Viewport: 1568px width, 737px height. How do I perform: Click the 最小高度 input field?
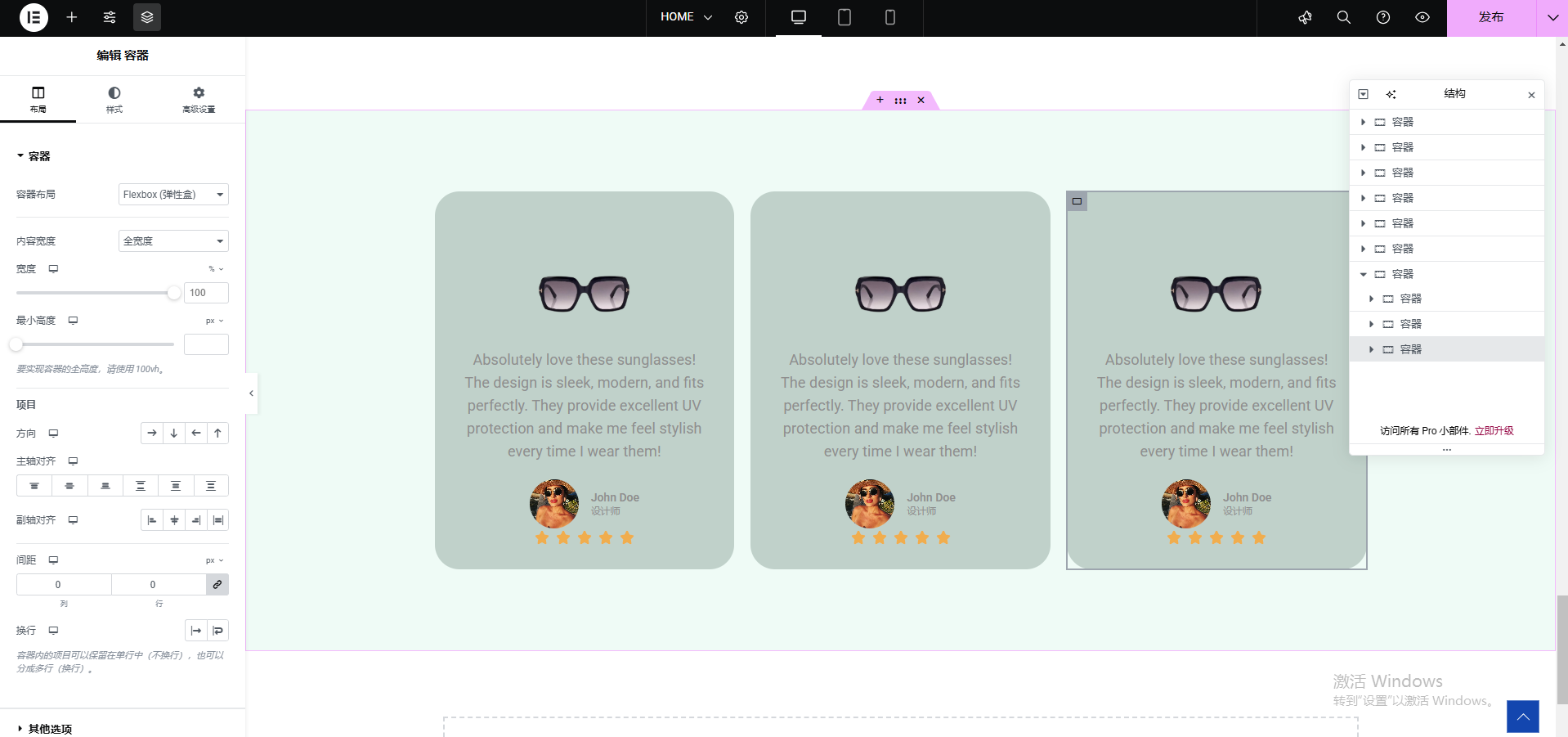click(206, 344)
